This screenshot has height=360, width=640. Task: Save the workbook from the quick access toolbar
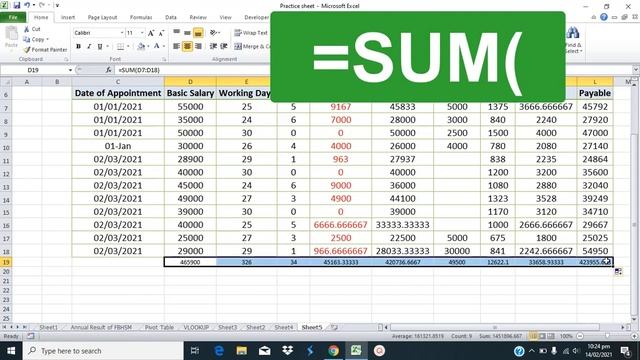tap(17, 5)
